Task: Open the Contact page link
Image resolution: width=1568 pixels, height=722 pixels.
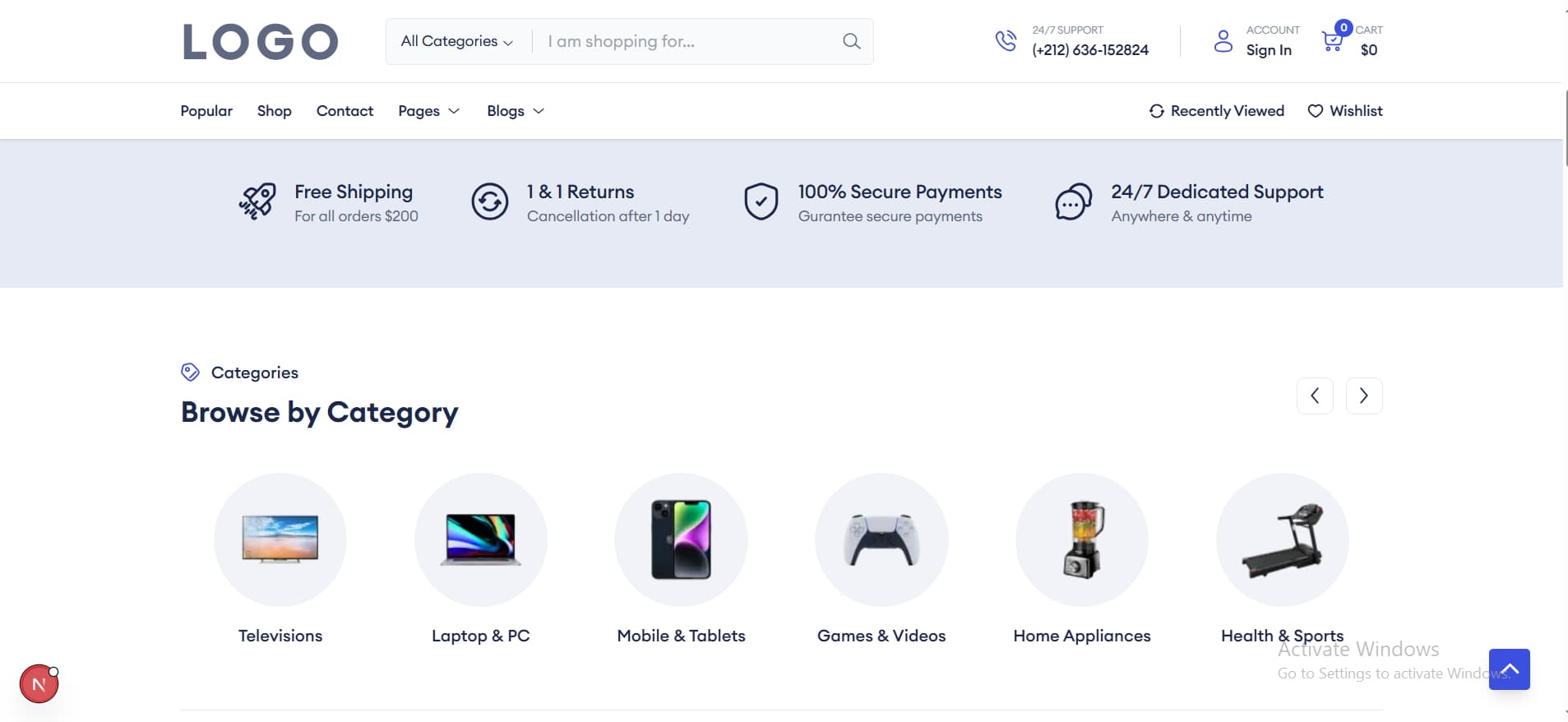Action: click(x=345, y=111)
